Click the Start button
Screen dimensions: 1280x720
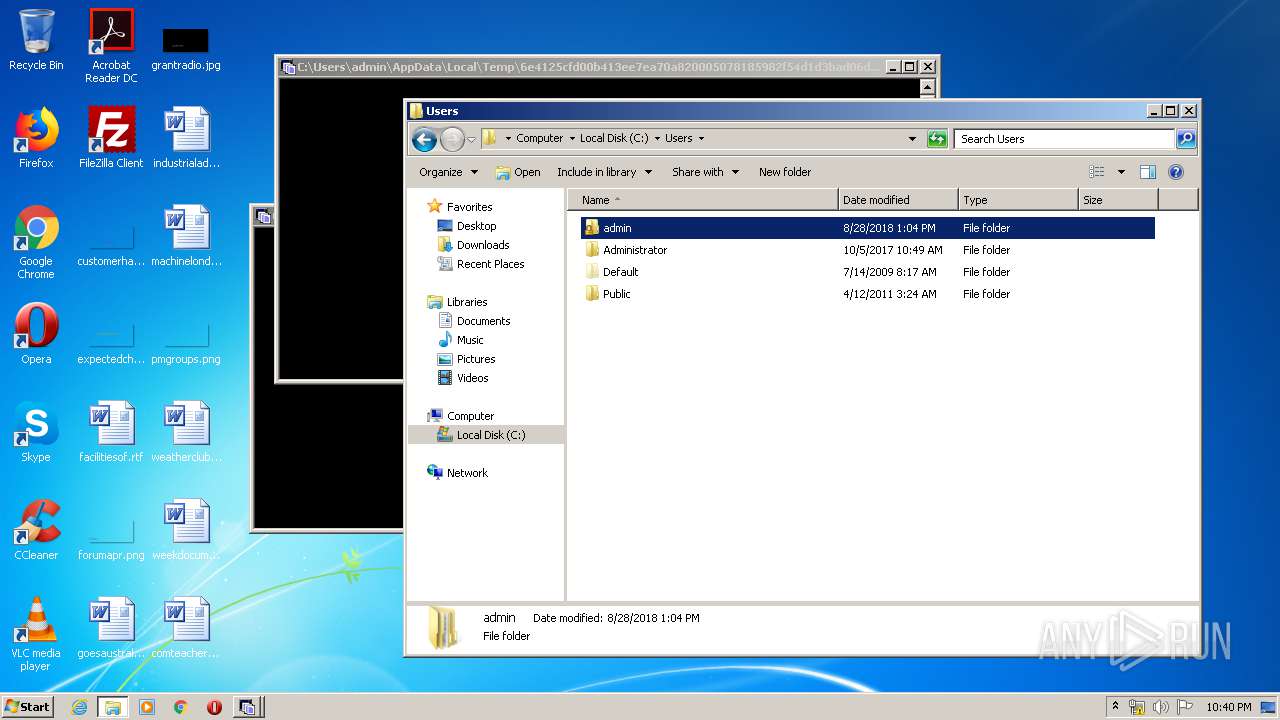coord(28,707)
